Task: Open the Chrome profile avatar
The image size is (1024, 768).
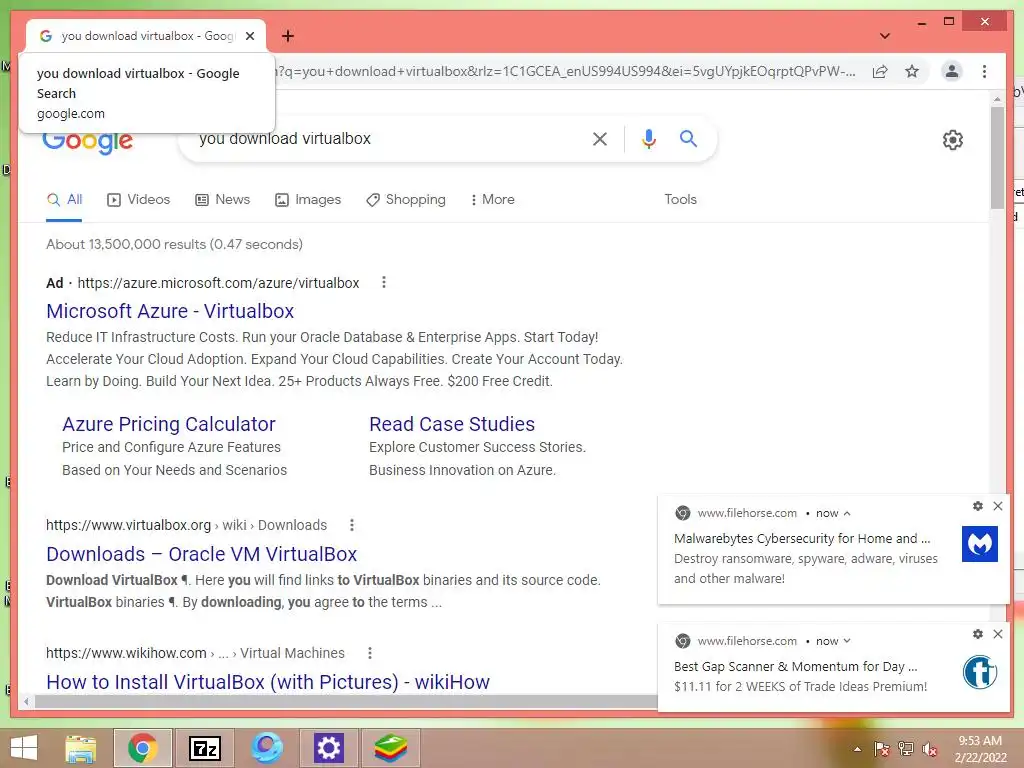Action: coord(952,71)
